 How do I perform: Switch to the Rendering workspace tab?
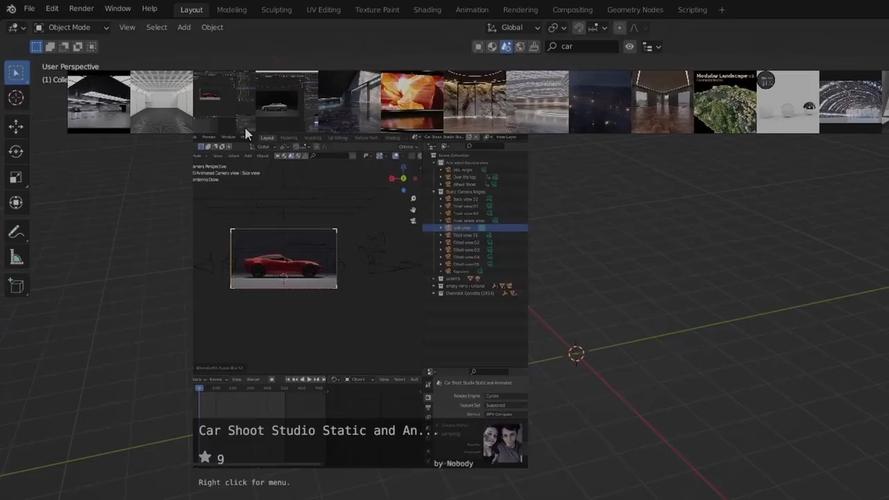(520, 10)
